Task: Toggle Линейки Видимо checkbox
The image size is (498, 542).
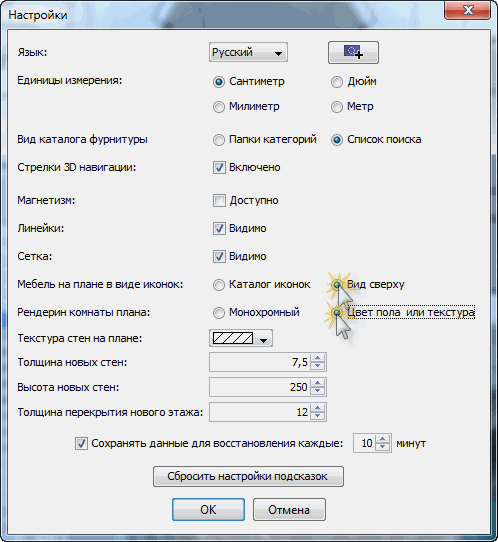Action: 219,228
